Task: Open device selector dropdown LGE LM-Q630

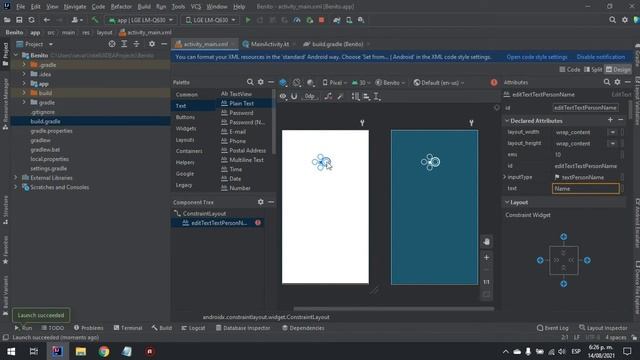Action: (210, 20)
